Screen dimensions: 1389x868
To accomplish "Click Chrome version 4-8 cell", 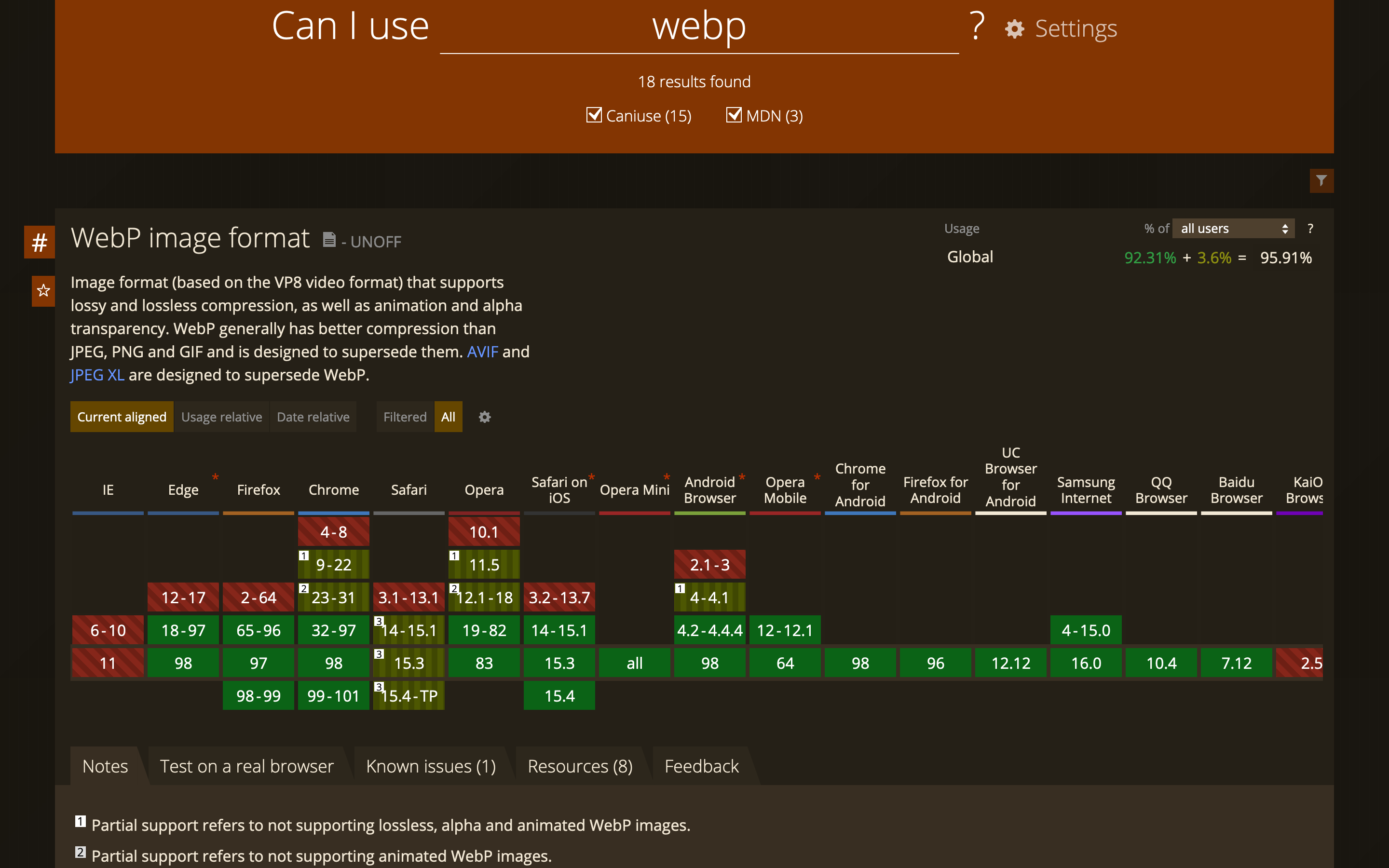I will coord(333,531).
